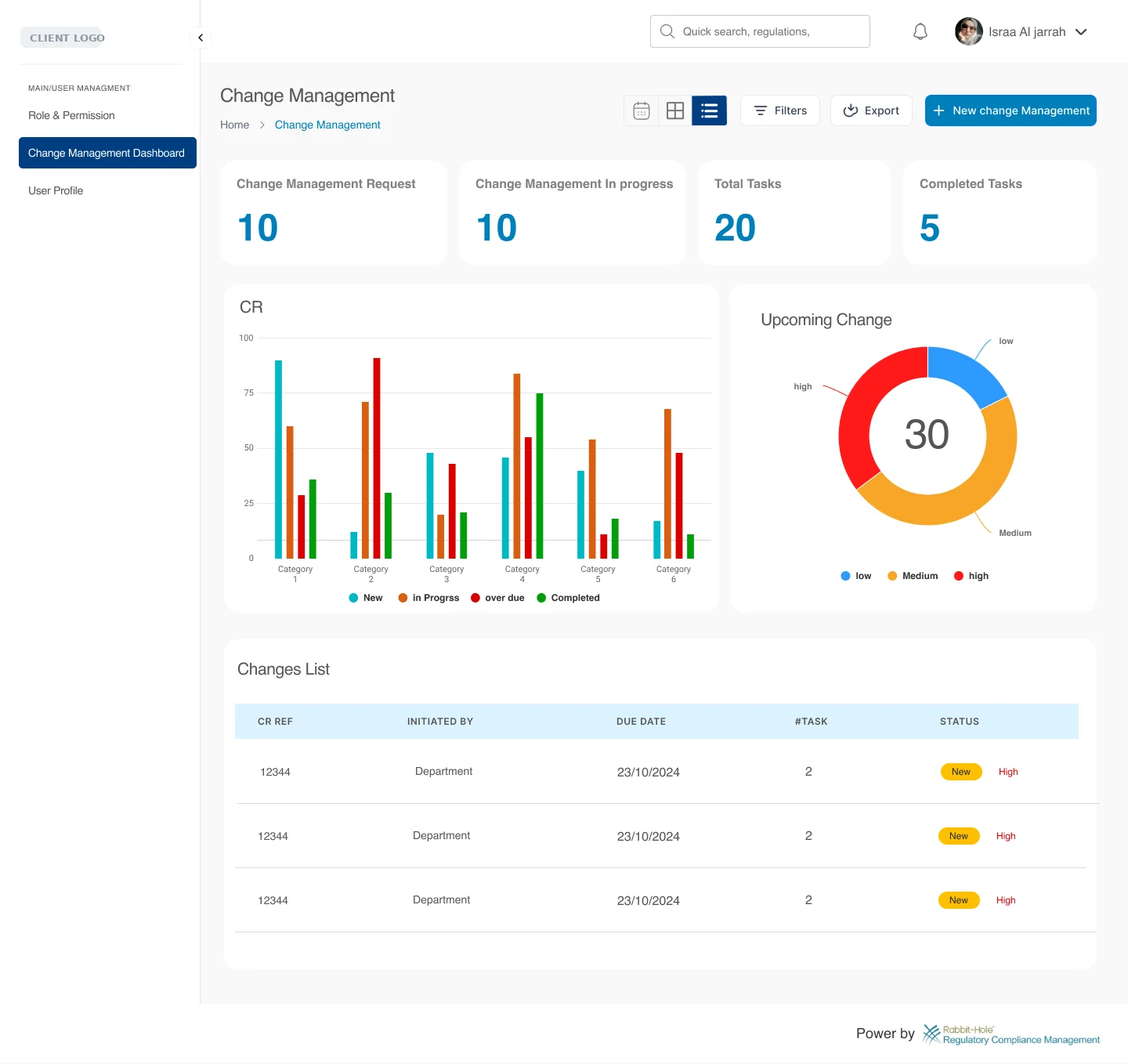Toggle the over due series in the legend
The height and width of the screenshot is (1064, 1128).
click(497, 598)
